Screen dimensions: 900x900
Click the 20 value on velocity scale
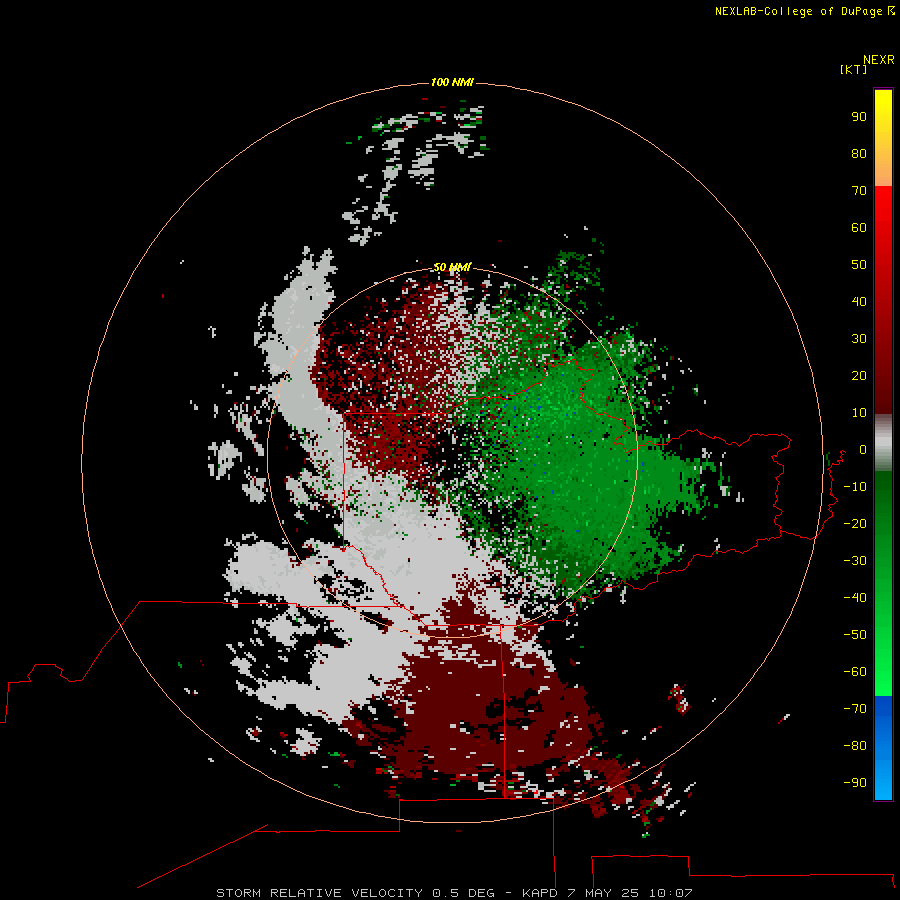click(x=859, y=375)
